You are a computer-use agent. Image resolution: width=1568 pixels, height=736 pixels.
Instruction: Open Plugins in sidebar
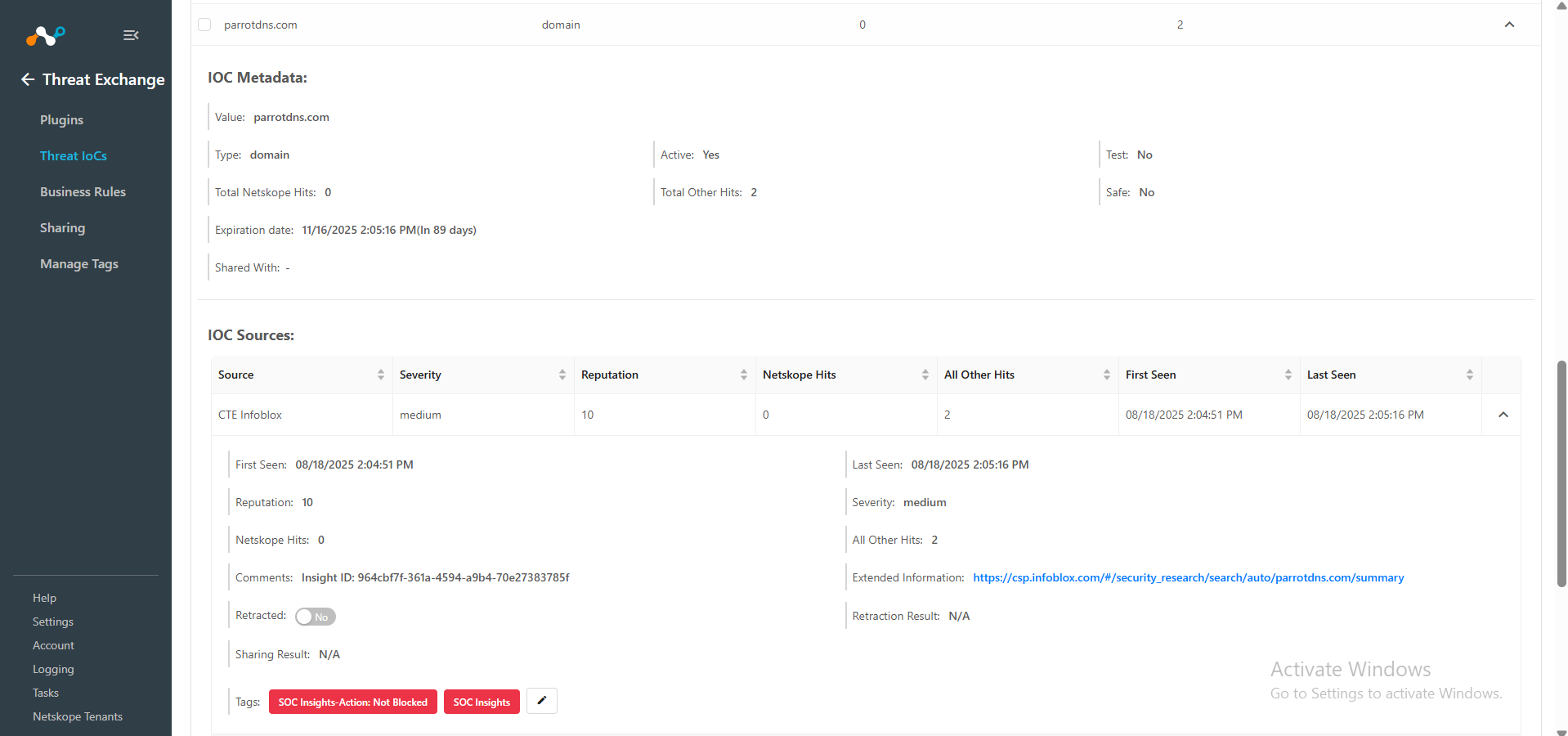[61, 119]
